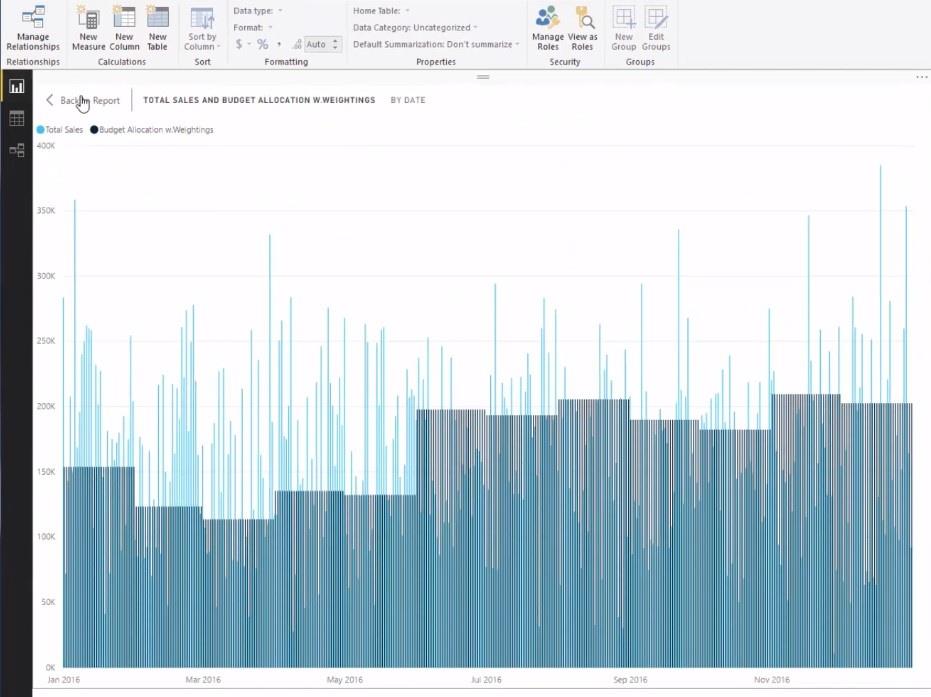The height and width of the screenshot is (697, 931).
Task: Open Relationships model view in sidebar
Action: pyautogui.click(x=17, y=150)
